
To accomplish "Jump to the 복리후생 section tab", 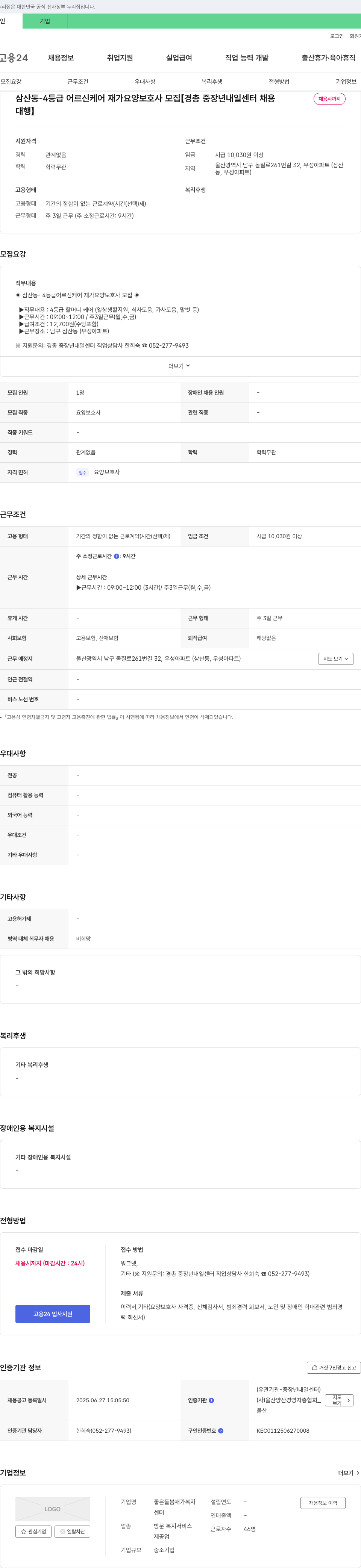I will click(212, 82).
